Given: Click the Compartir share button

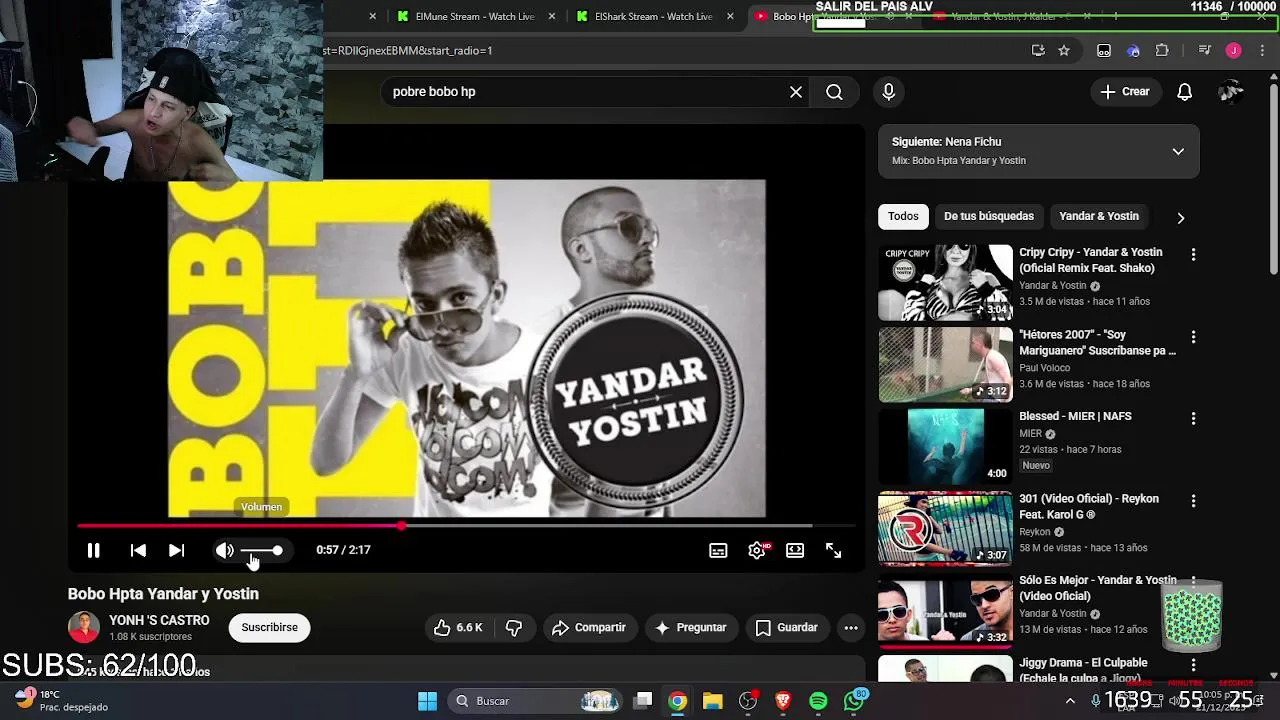Looking at the screenshot, I should click(589, 628).
